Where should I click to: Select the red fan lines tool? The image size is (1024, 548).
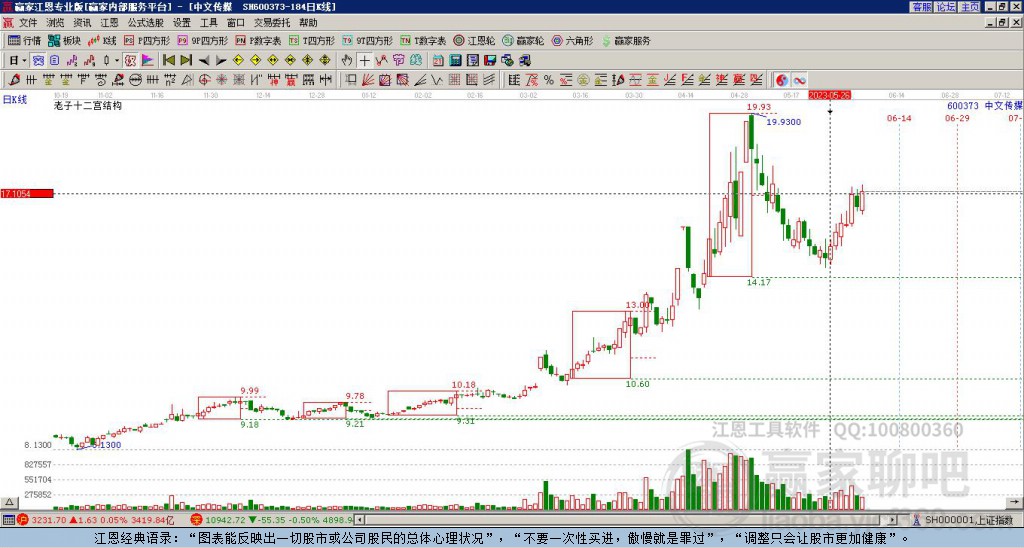368,80
